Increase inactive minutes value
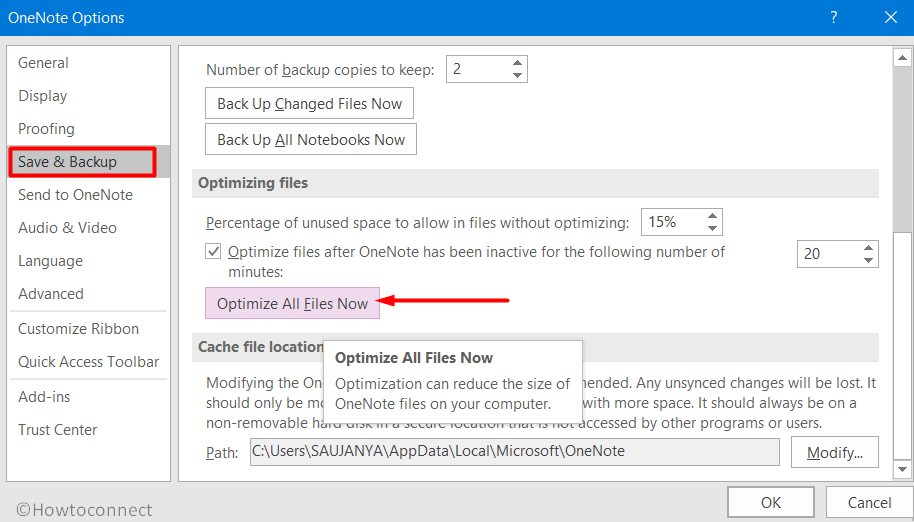 [x=869, y=248]
